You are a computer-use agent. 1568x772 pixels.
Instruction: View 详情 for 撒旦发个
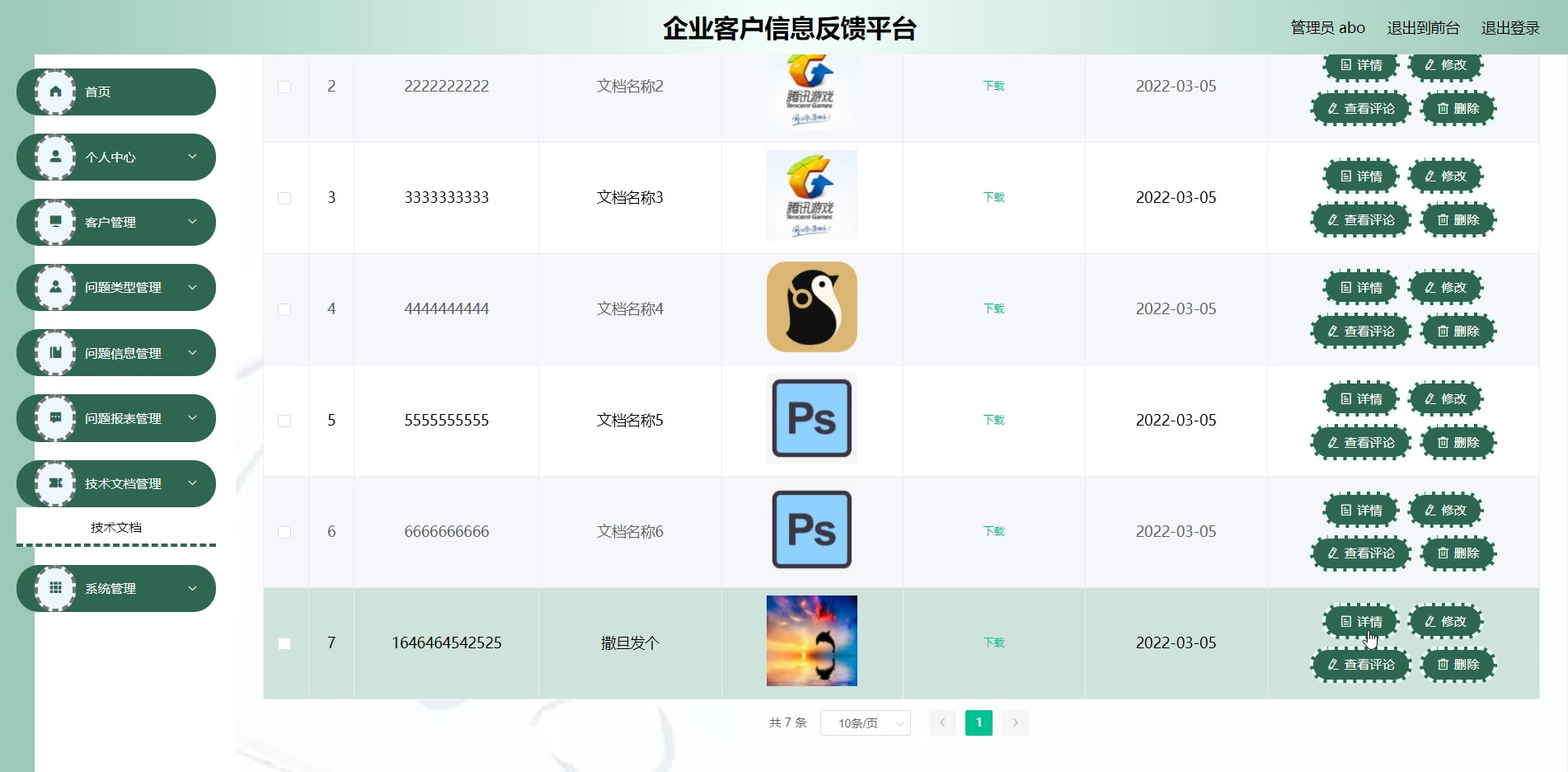[1361, 622]
